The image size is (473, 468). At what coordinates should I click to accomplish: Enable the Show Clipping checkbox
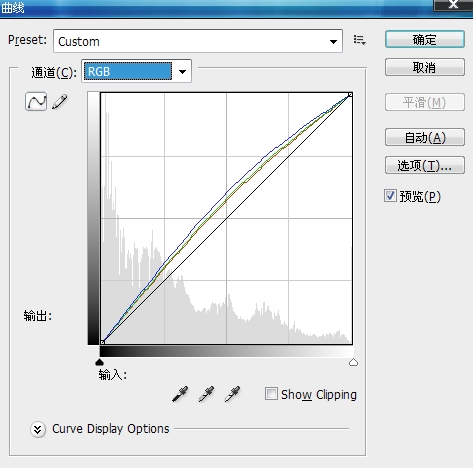(271, 394)
